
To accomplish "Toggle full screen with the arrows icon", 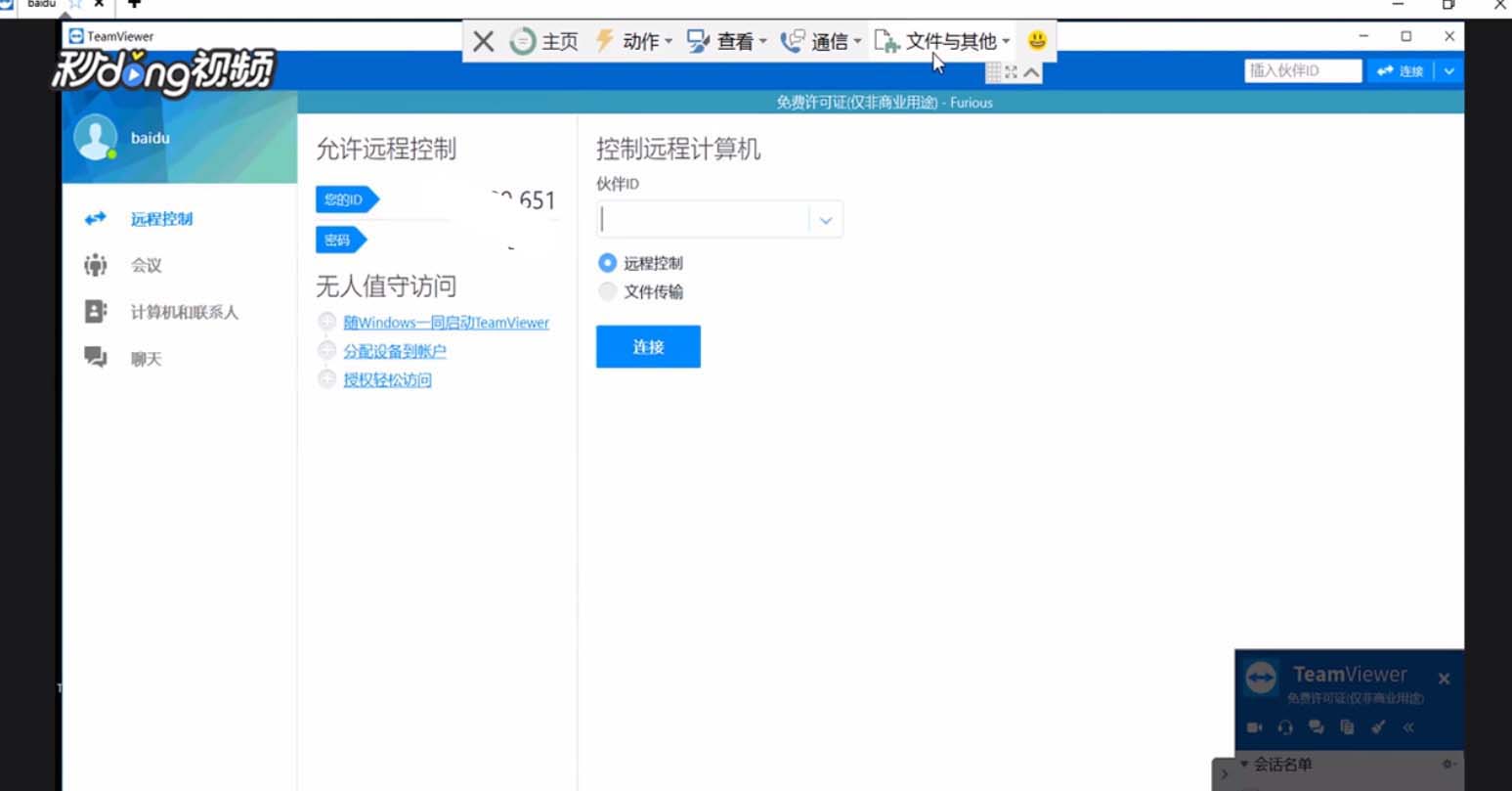I will [1012, 72].
